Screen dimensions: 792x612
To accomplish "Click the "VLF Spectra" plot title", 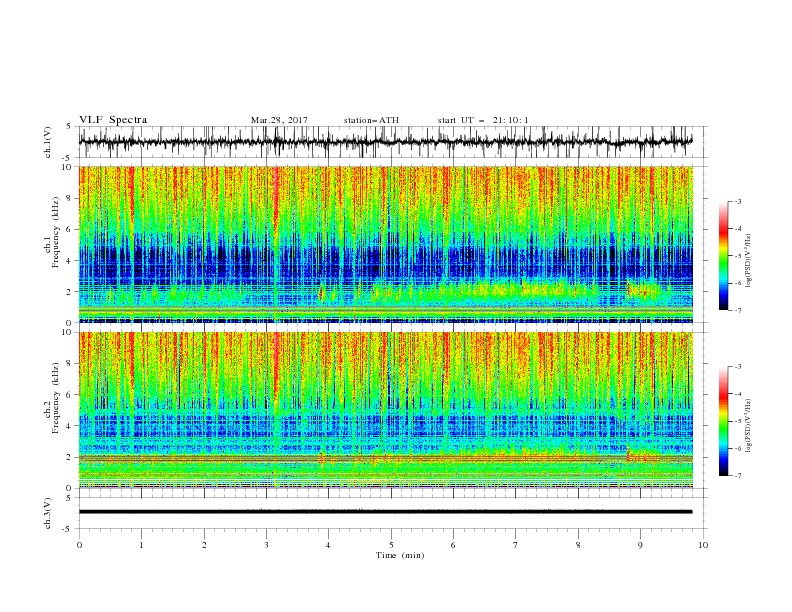I will [113, 120].
